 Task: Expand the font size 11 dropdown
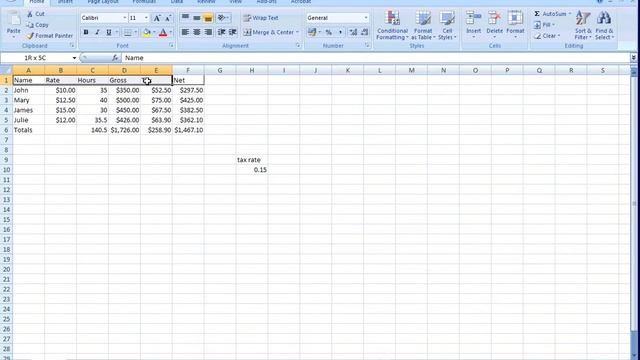tap(146, 18)
